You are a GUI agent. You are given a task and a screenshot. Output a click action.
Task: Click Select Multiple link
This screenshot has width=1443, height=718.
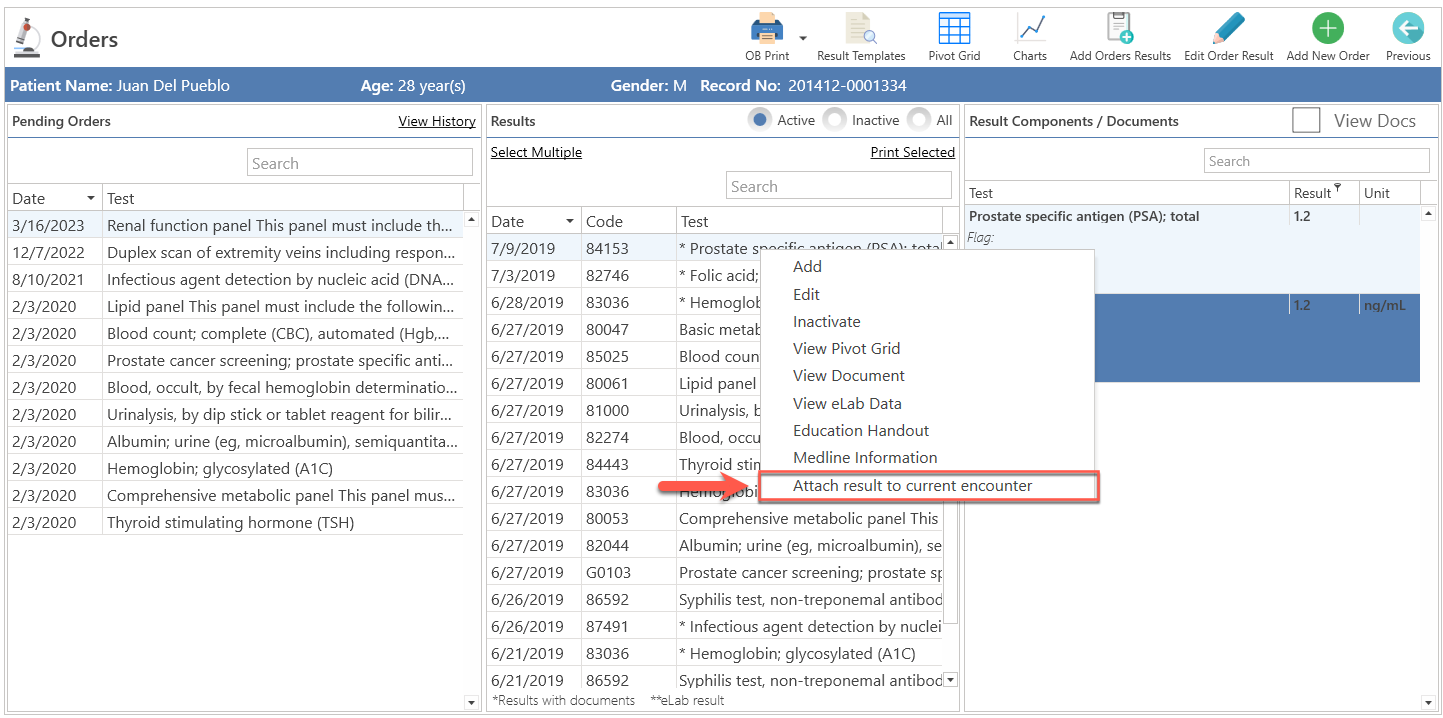tap(536, 152)
